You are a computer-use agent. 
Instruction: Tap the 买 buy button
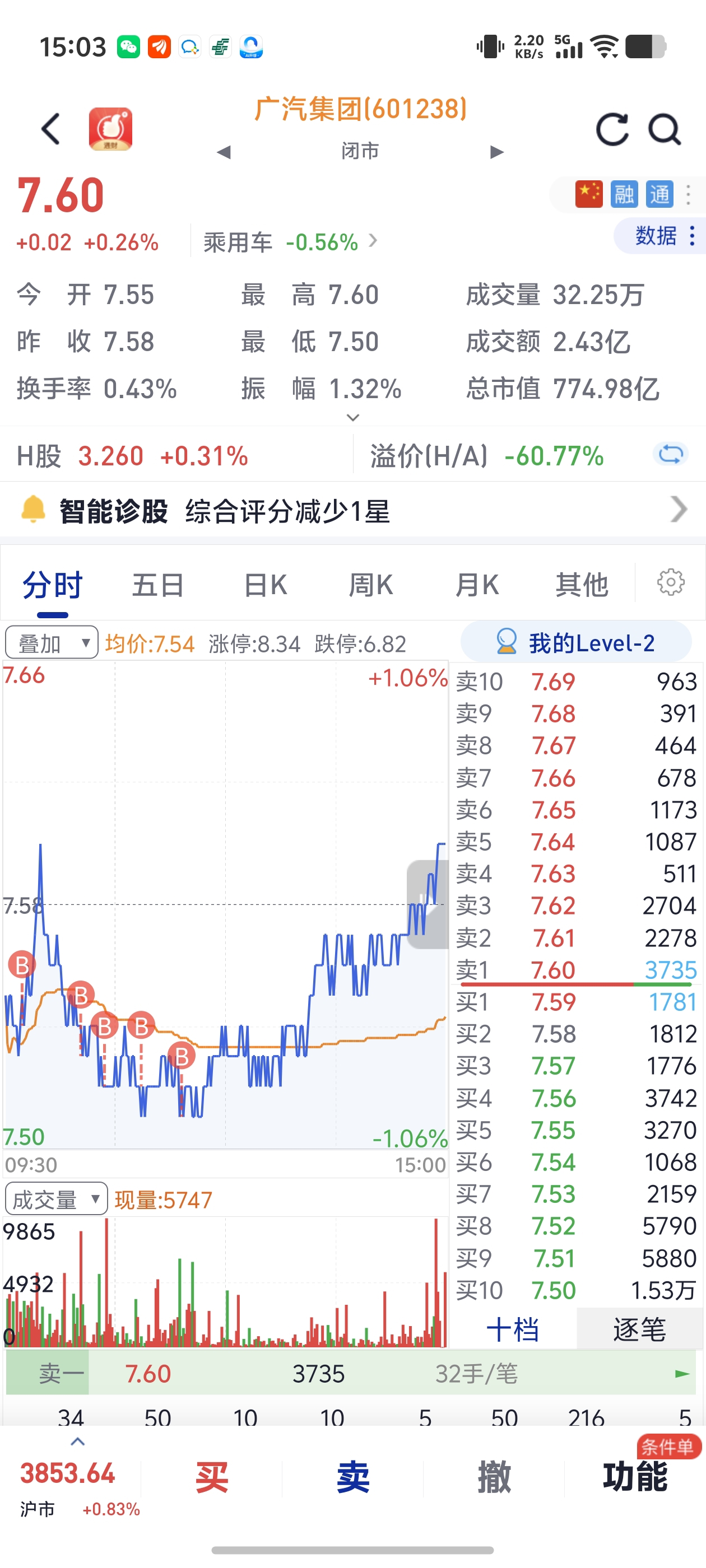(211, 1477)
